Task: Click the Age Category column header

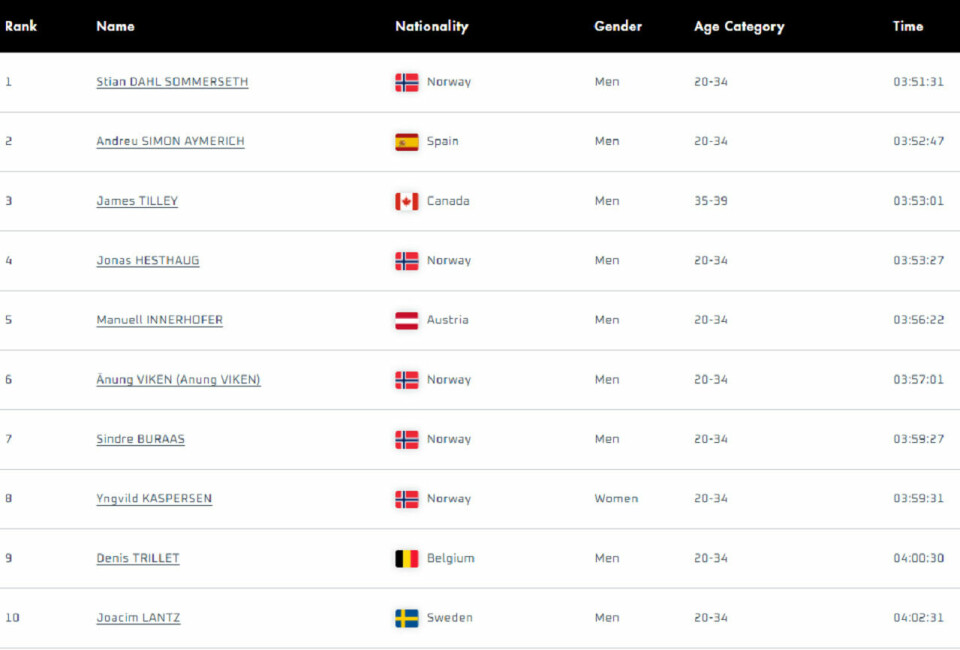Action: (739, 27)
